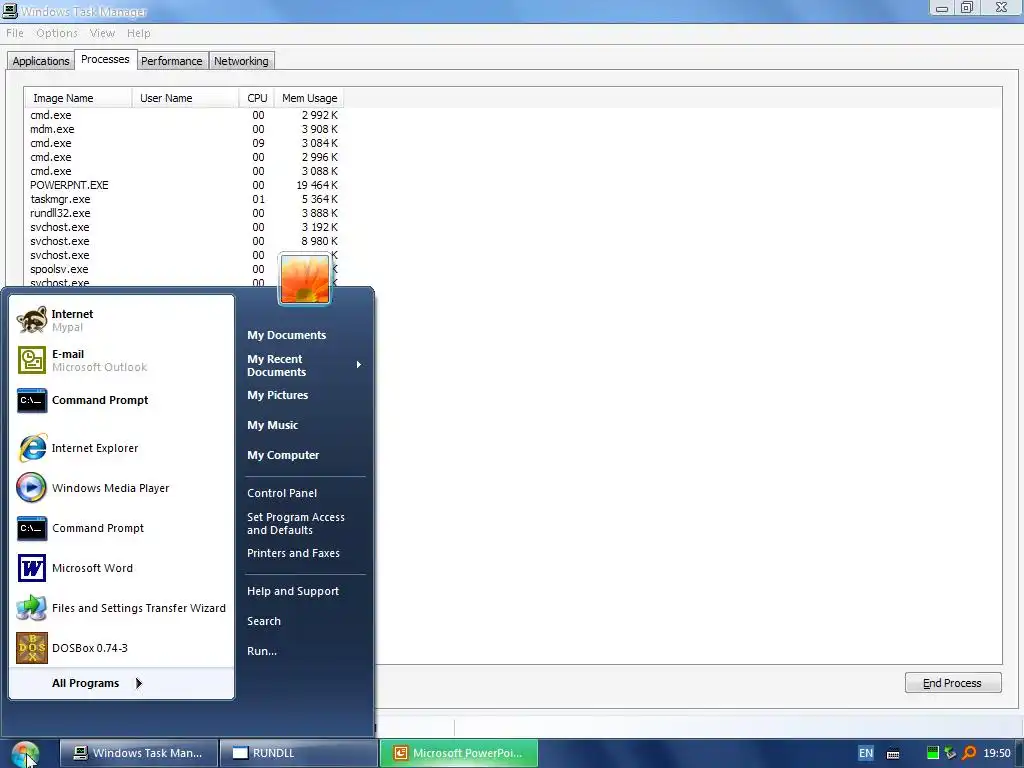This screenshot has height=768, width=1024.
Task: Open Task Manager Help menu
Action: click(138, 33)
